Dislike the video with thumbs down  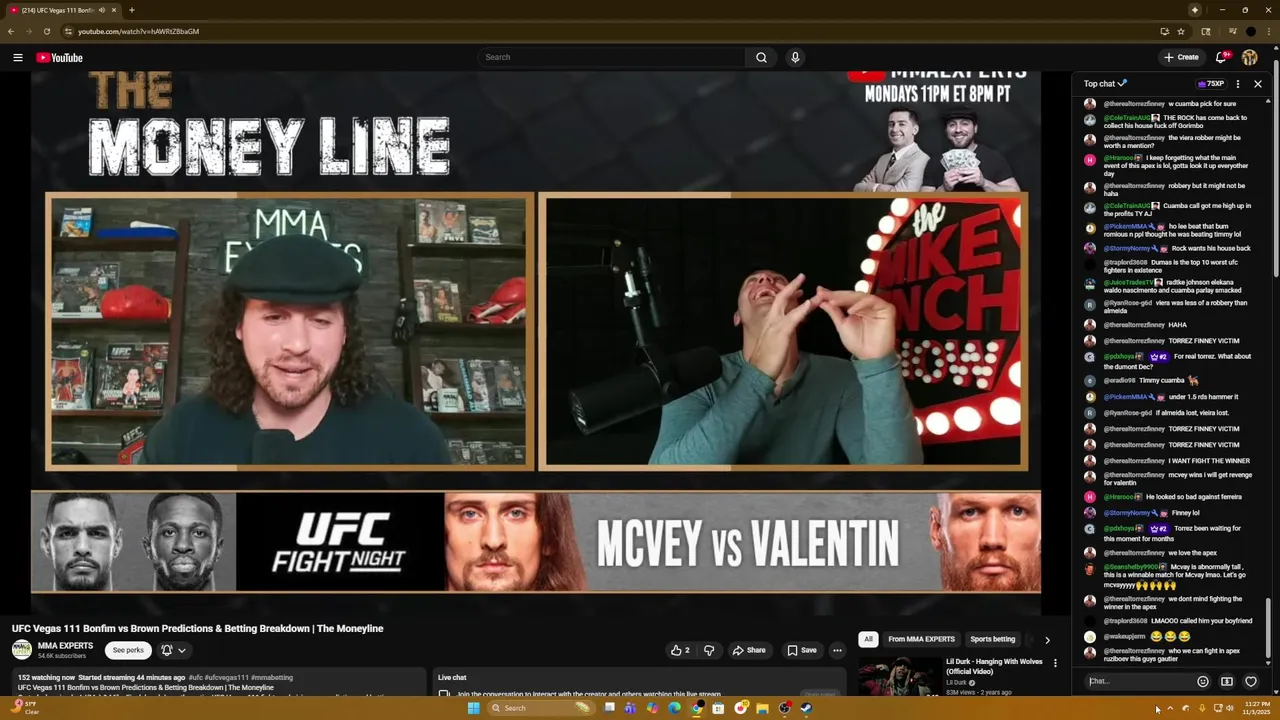click(709, 650)
